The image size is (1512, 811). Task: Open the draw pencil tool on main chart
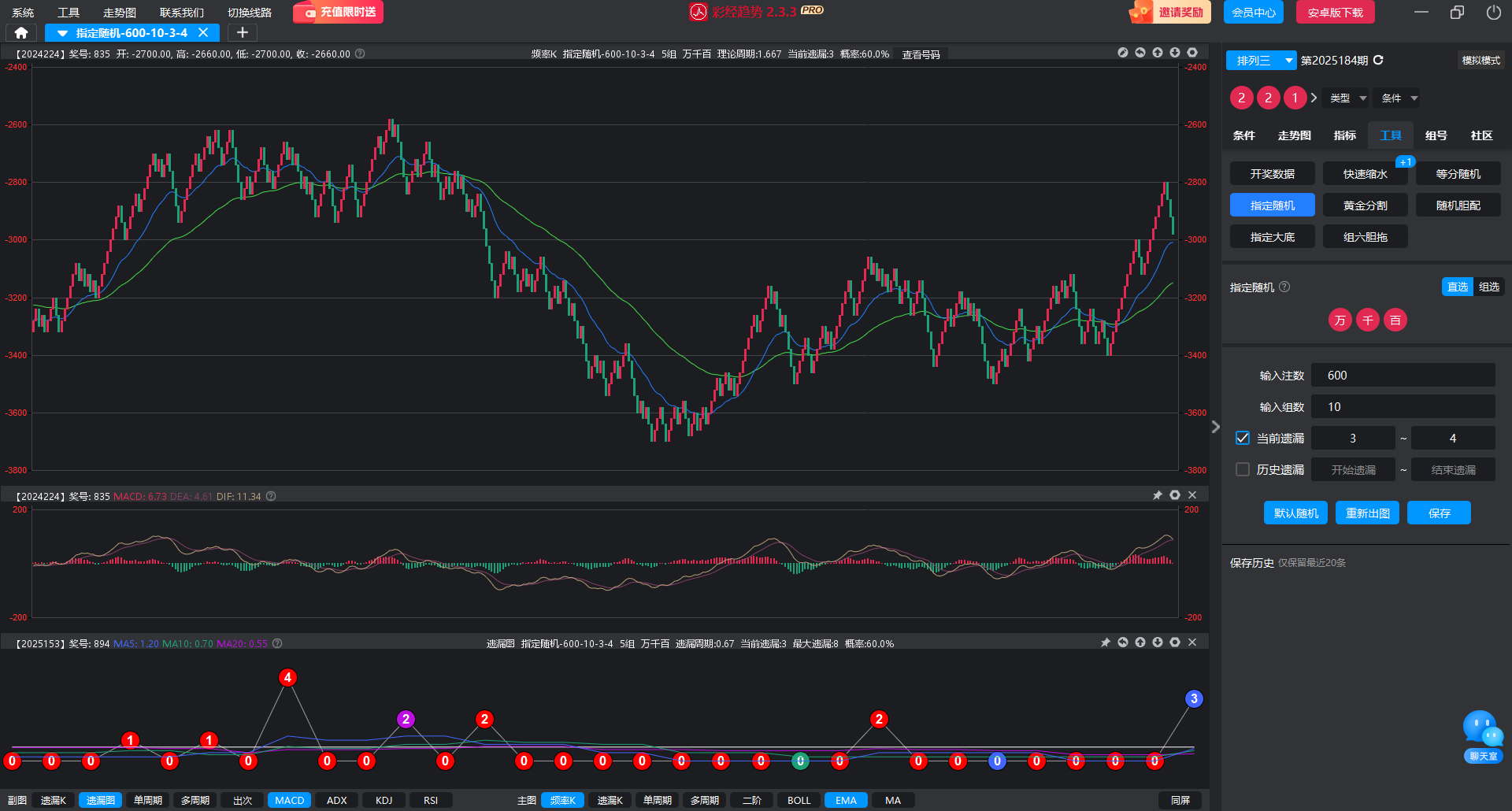click(1123, 53)
